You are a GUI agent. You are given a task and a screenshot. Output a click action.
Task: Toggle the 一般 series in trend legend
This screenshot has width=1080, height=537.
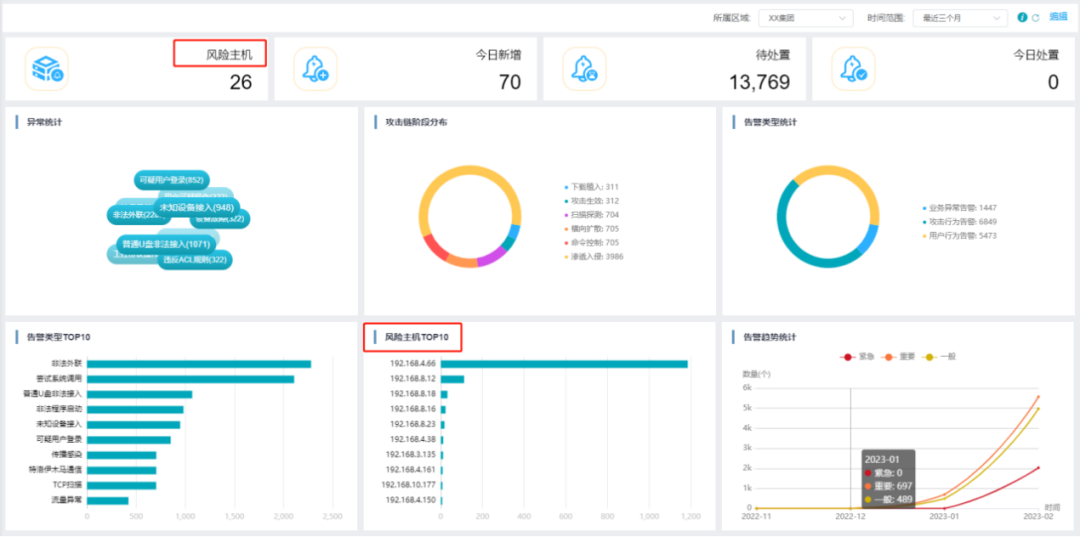(x=940, y=357)
